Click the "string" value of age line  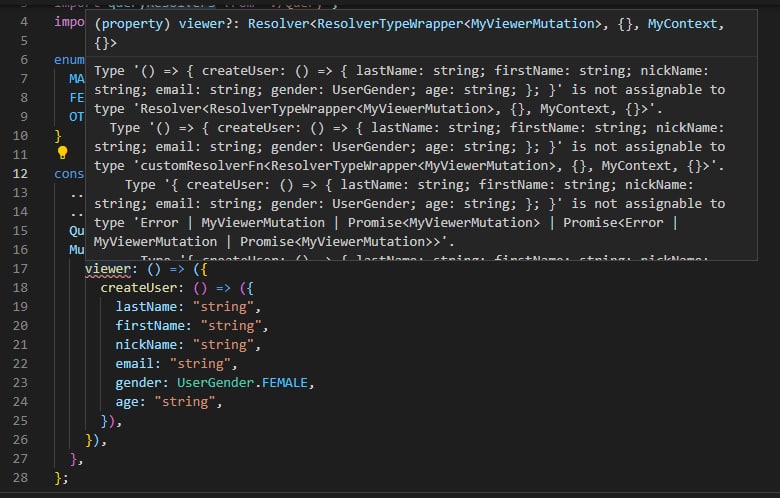tap(185, 402)
